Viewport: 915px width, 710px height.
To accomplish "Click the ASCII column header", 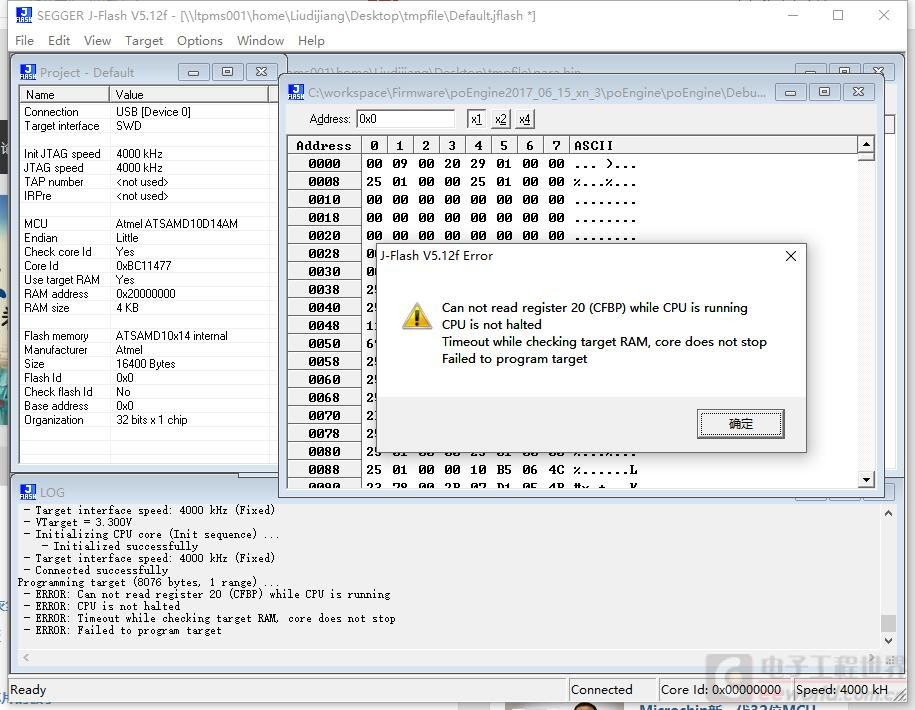I will (x=713, y=145).
